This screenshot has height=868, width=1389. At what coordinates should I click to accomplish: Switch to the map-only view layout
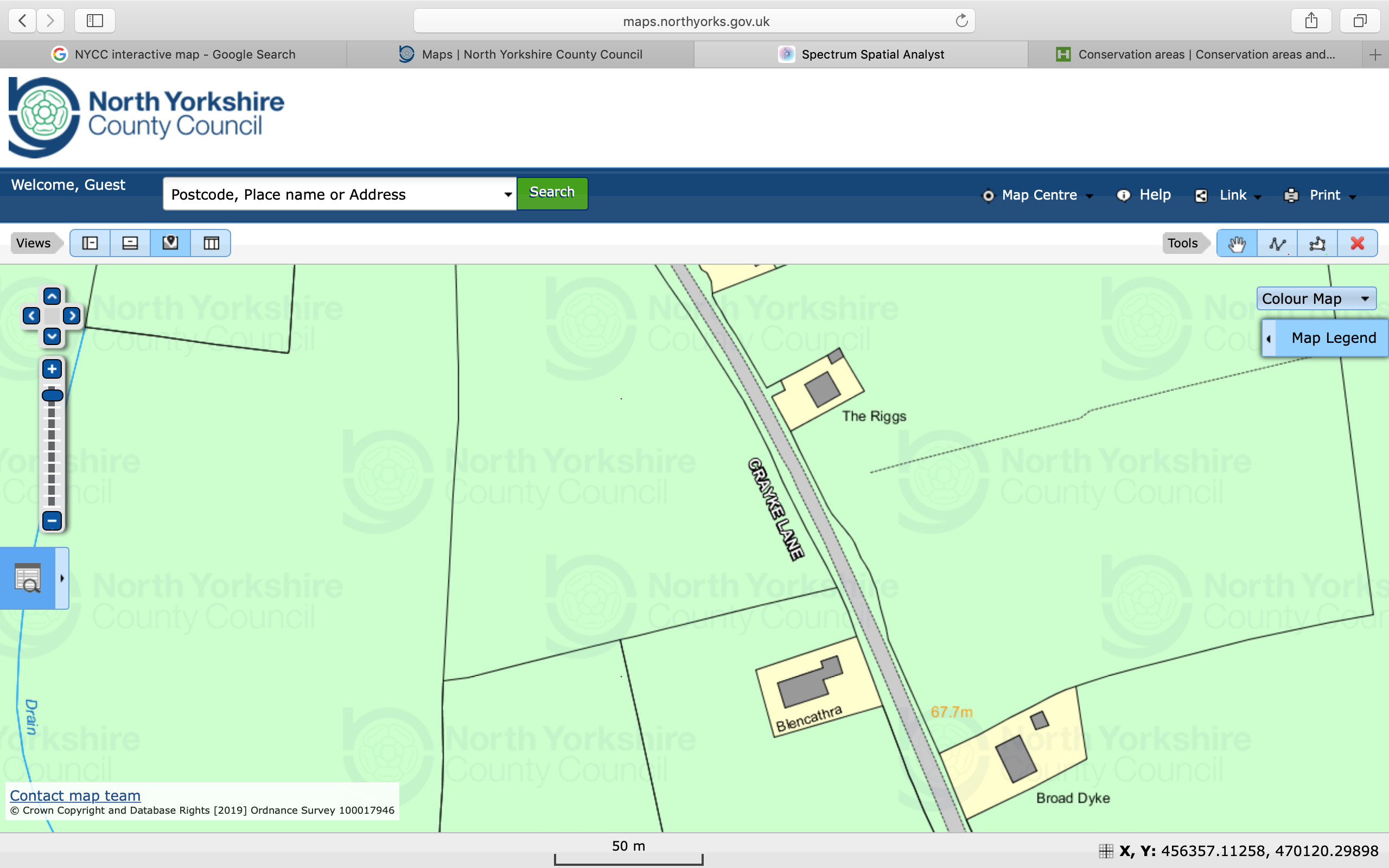(170, 244)
